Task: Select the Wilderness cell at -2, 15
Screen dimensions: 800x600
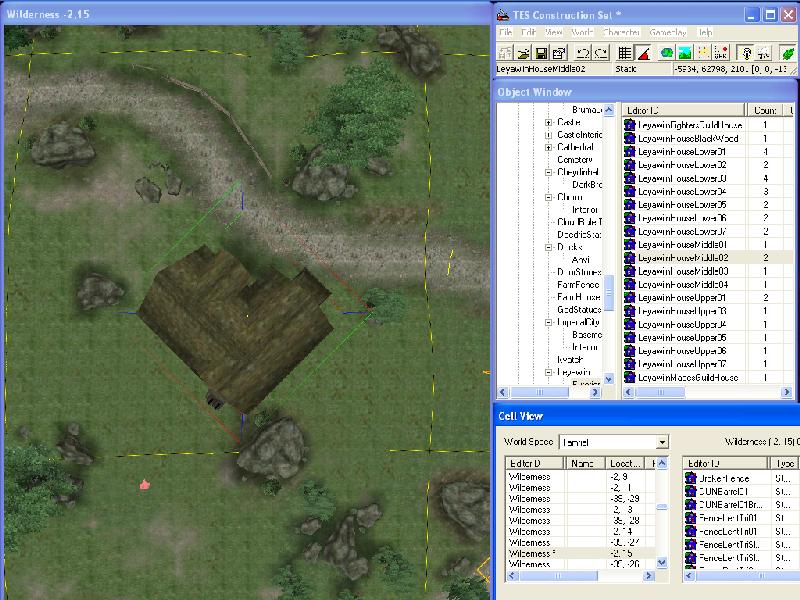Action: pyautogui.click(x=581, y=554)
